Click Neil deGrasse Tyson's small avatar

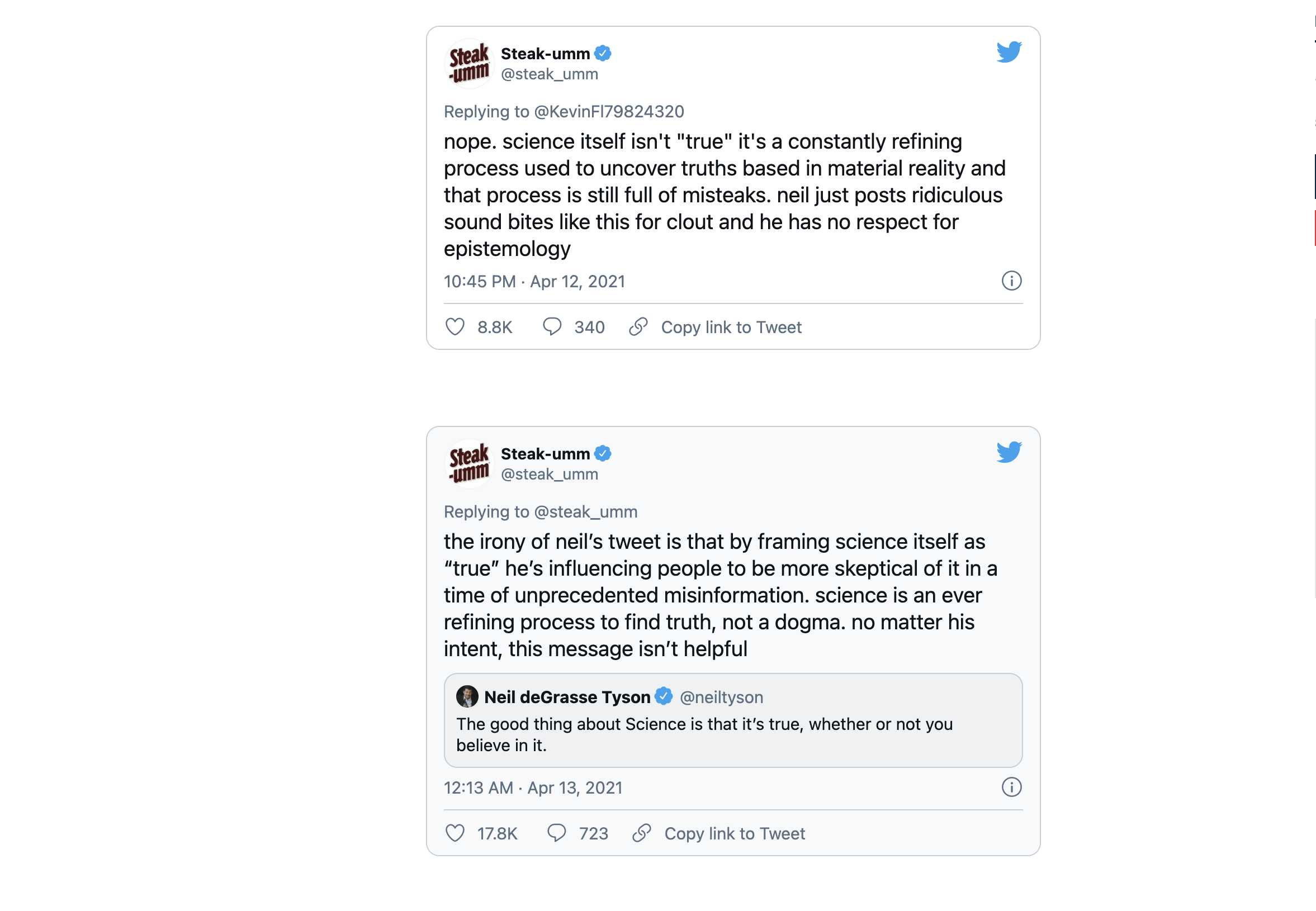(467, 696)
